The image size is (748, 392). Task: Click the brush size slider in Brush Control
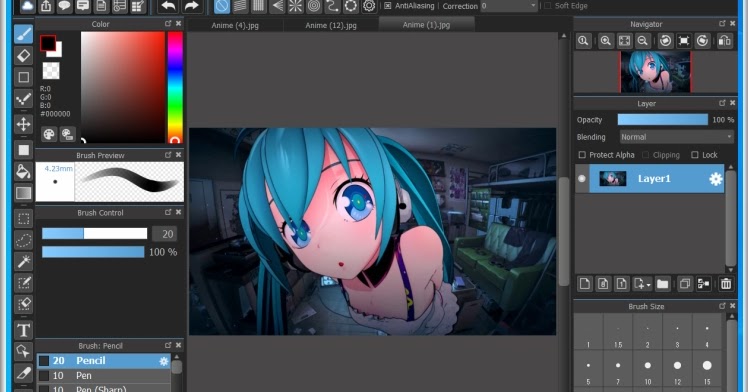pyautogui.click(x=94, y=233)
